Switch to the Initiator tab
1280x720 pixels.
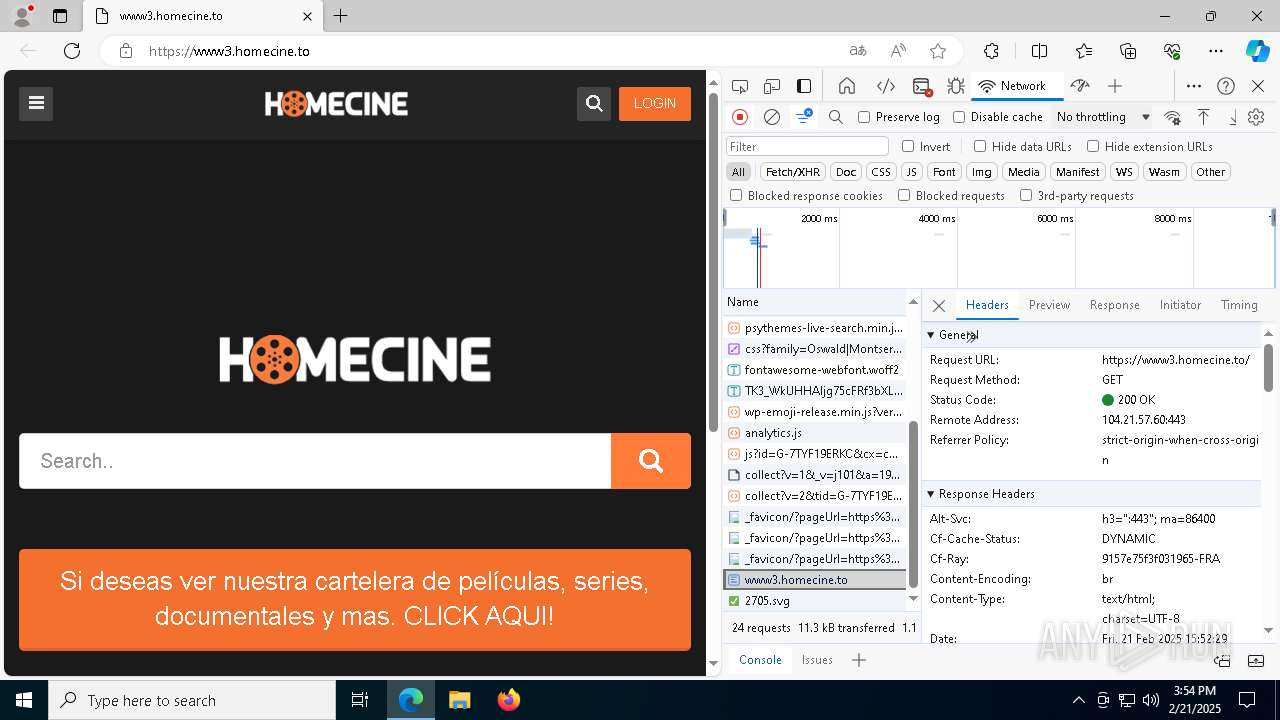1180,305
